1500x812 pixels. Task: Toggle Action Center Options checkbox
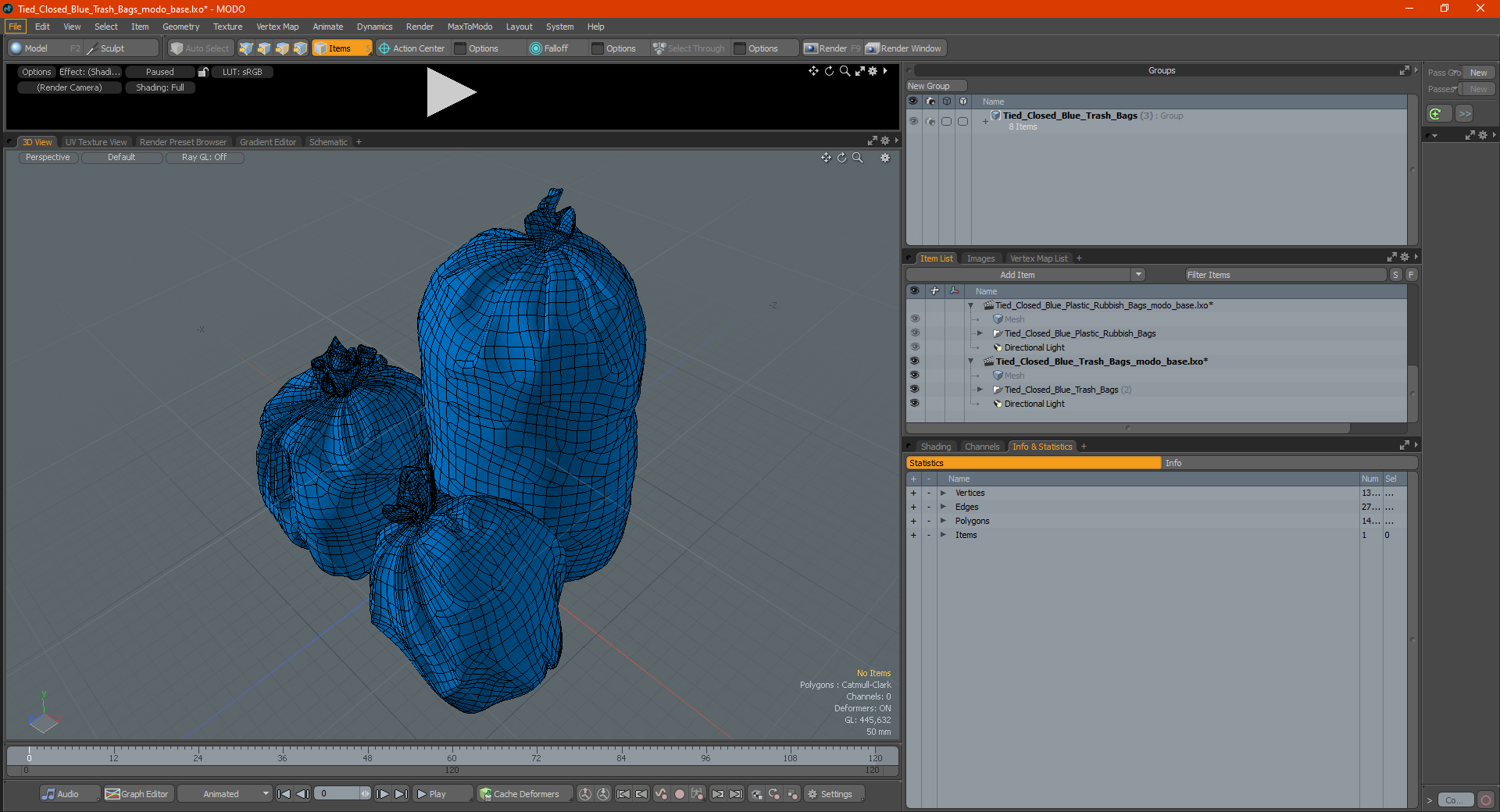tap(461, 48)
